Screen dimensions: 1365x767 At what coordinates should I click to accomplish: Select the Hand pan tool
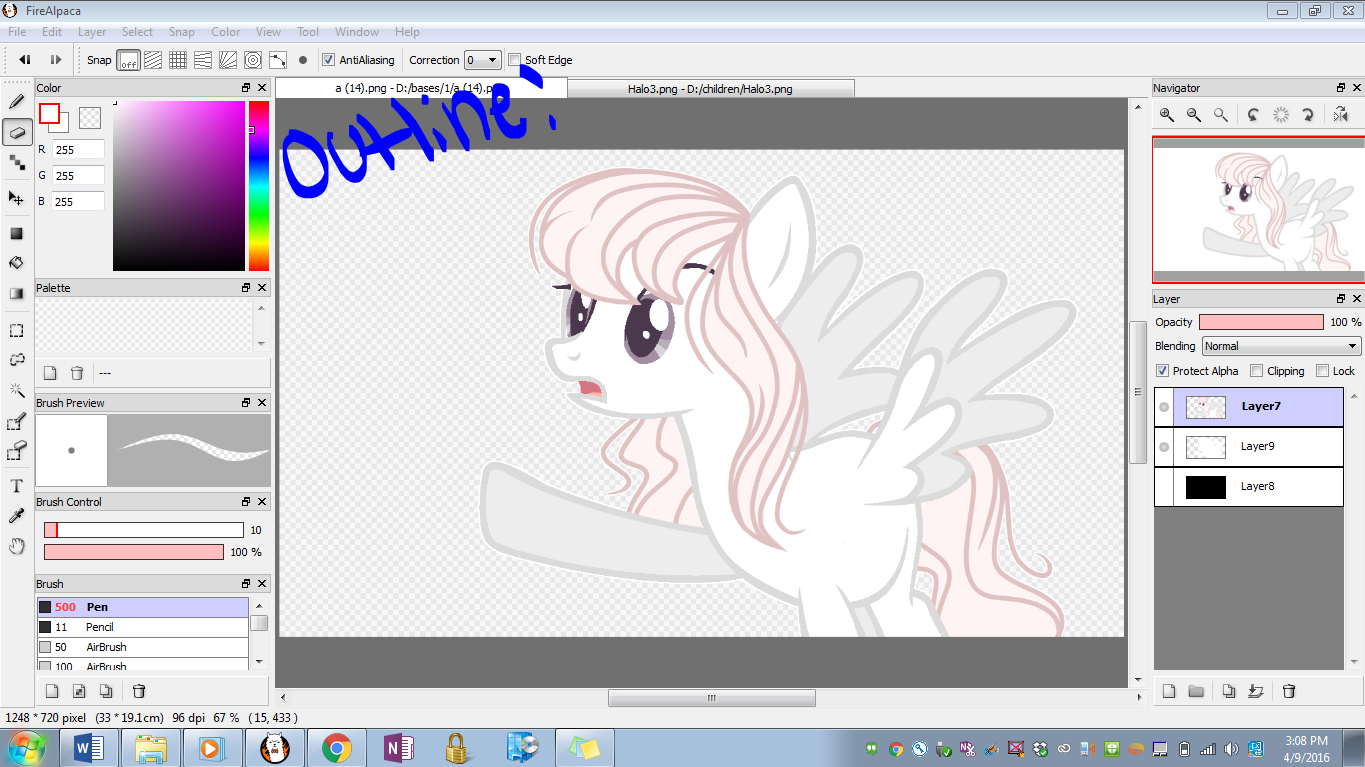17,546
